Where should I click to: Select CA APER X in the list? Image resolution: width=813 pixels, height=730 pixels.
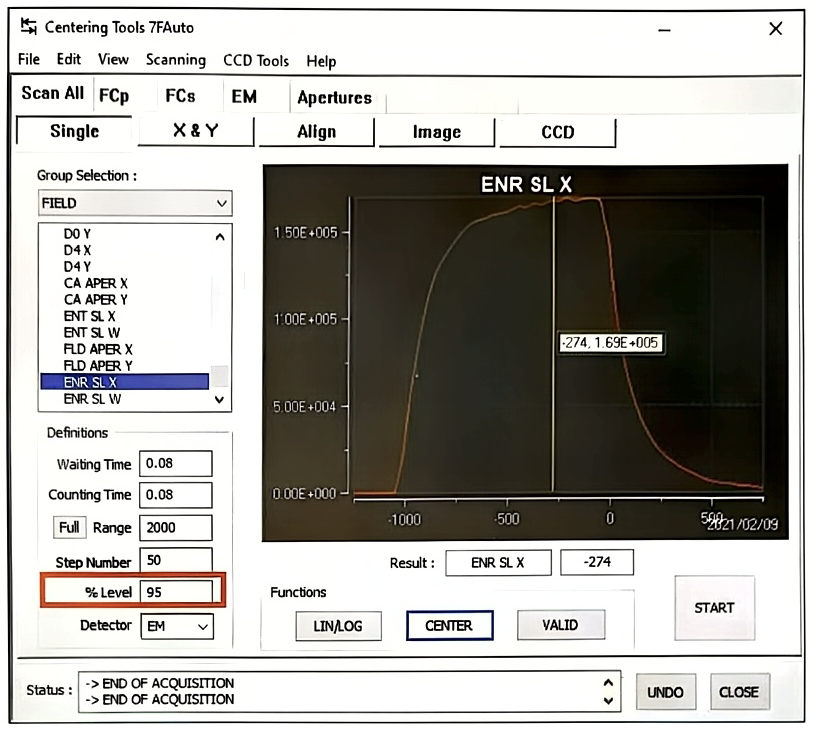click(95, 283)
